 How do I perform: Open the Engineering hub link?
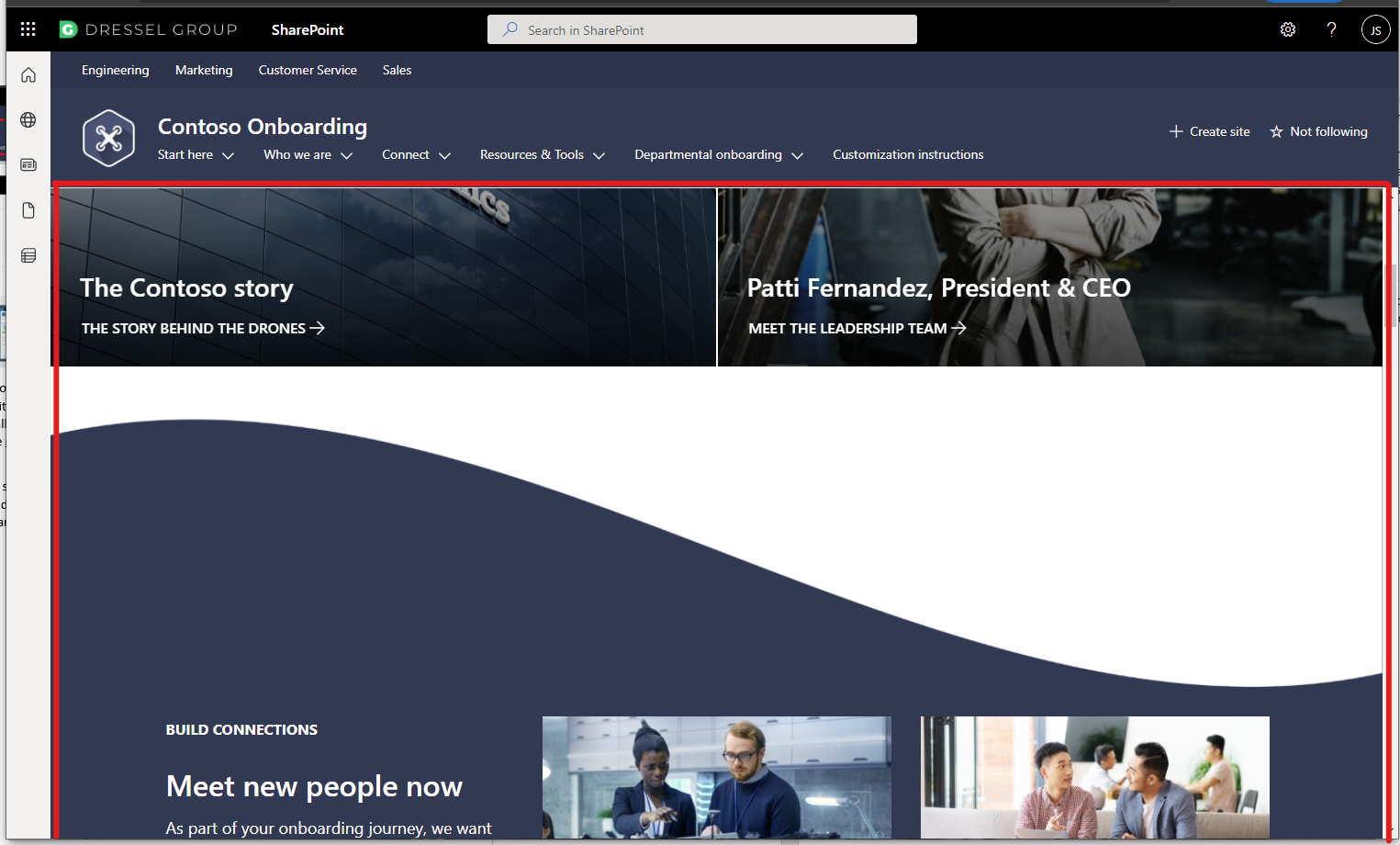pyautogui.click(x=116, y=70)
